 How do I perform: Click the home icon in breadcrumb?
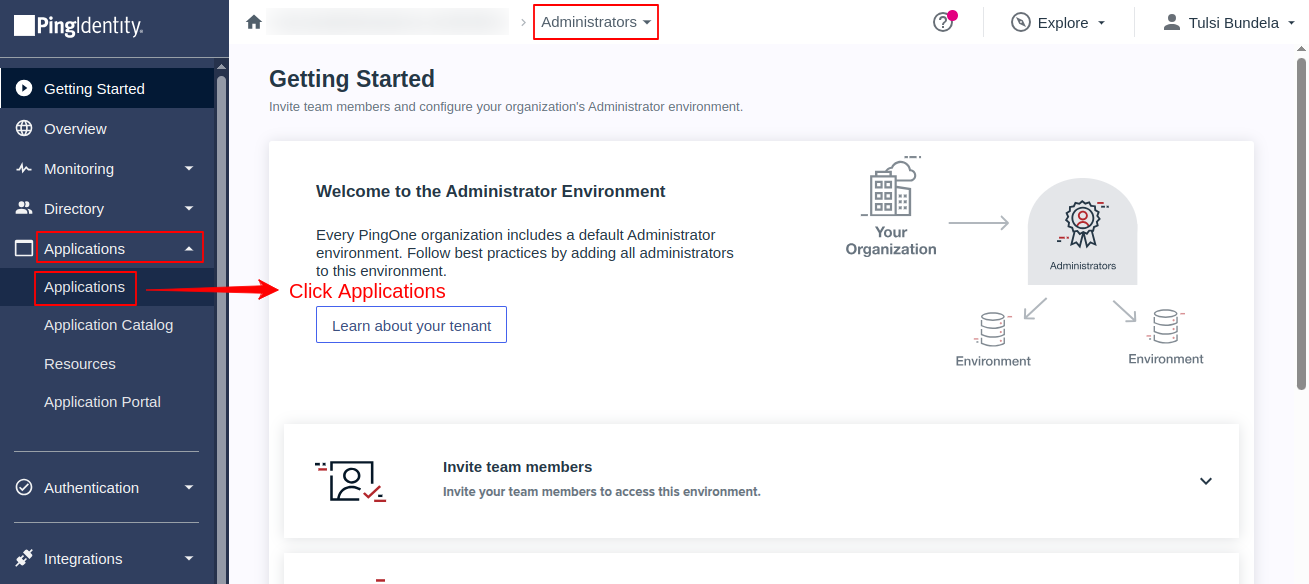pos(254,22)
